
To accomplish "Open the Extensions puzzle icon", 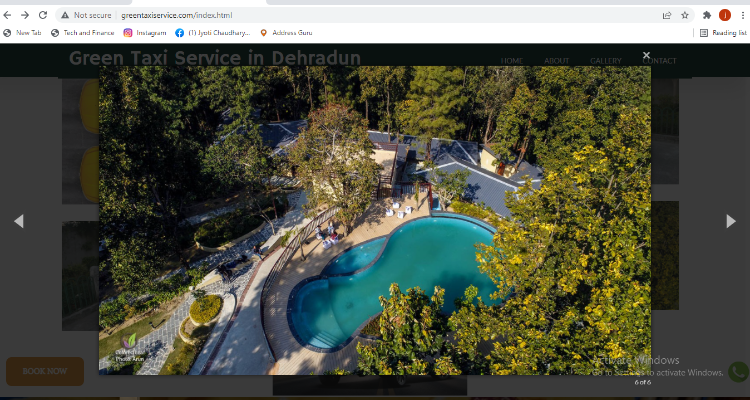I will [707, 15].
